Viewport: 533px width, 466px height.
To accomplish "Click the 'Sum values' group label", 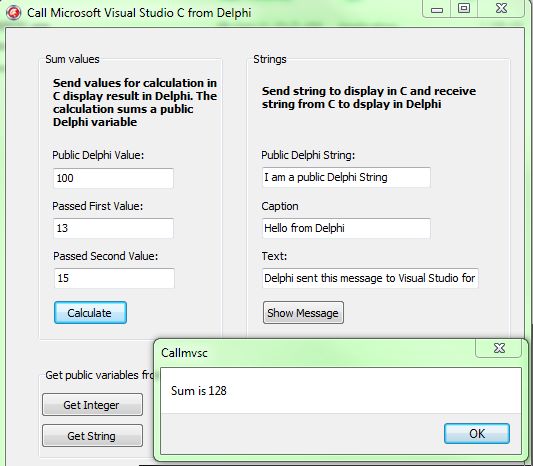I will pyautogui.click(x=72, y=59).
